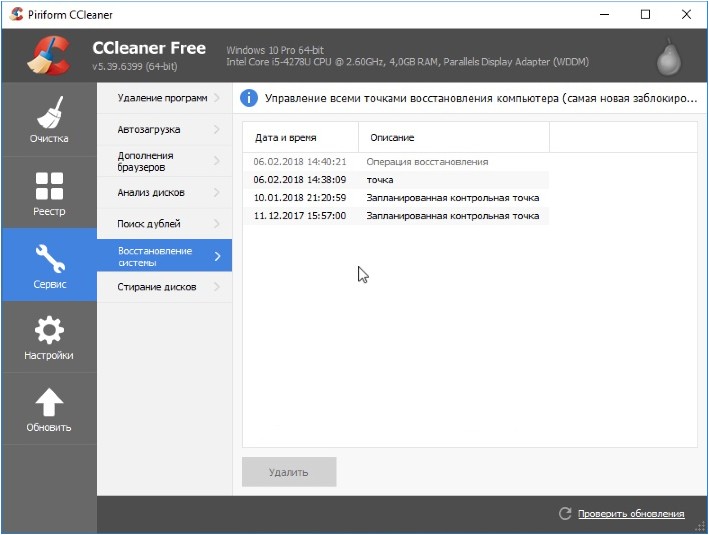Sort by Дата и время column header
The height and width of the screenshot is (535, 709).
(x=300, y=137)
